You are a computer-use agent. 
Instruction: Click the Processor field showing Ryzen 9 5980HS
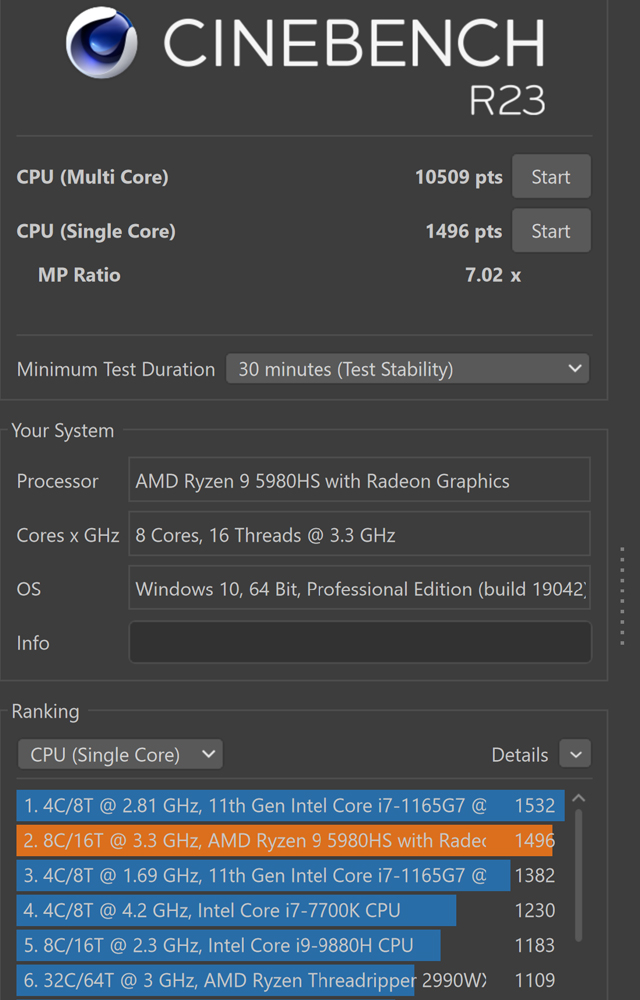359,481
